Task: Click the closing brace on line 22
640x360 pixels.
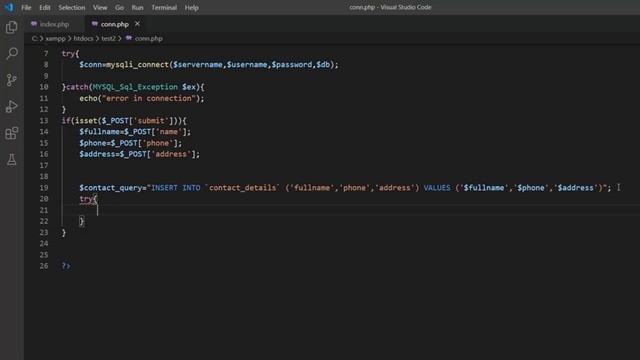Action: (82, 221)
